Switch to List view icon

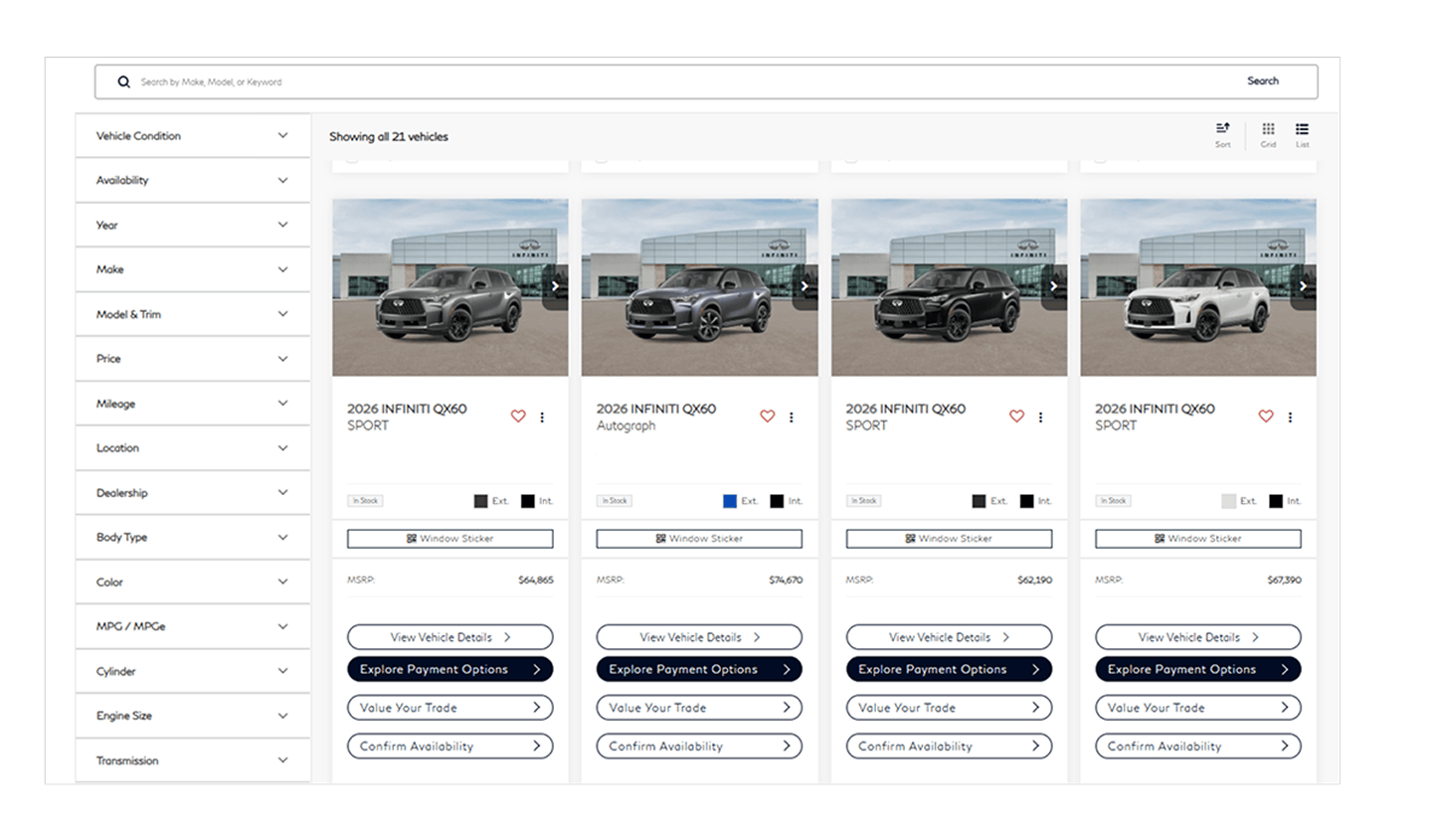pyautogui.click(x=1302, y=134)
